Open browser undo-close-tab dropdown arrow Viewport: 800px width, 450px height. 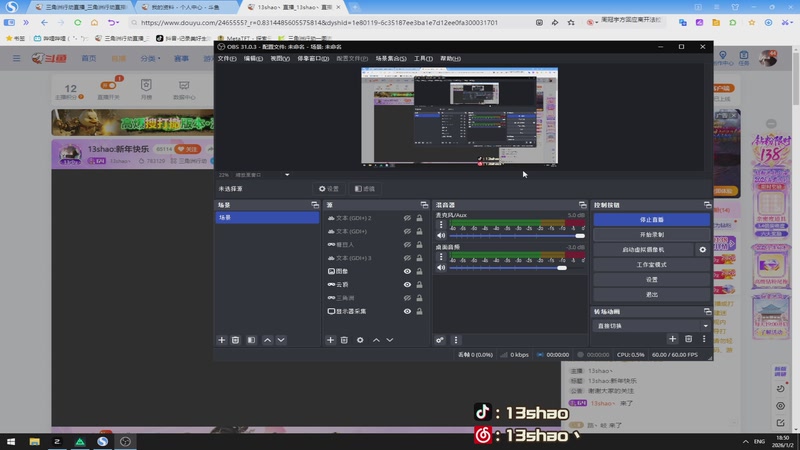coord(118,22)
